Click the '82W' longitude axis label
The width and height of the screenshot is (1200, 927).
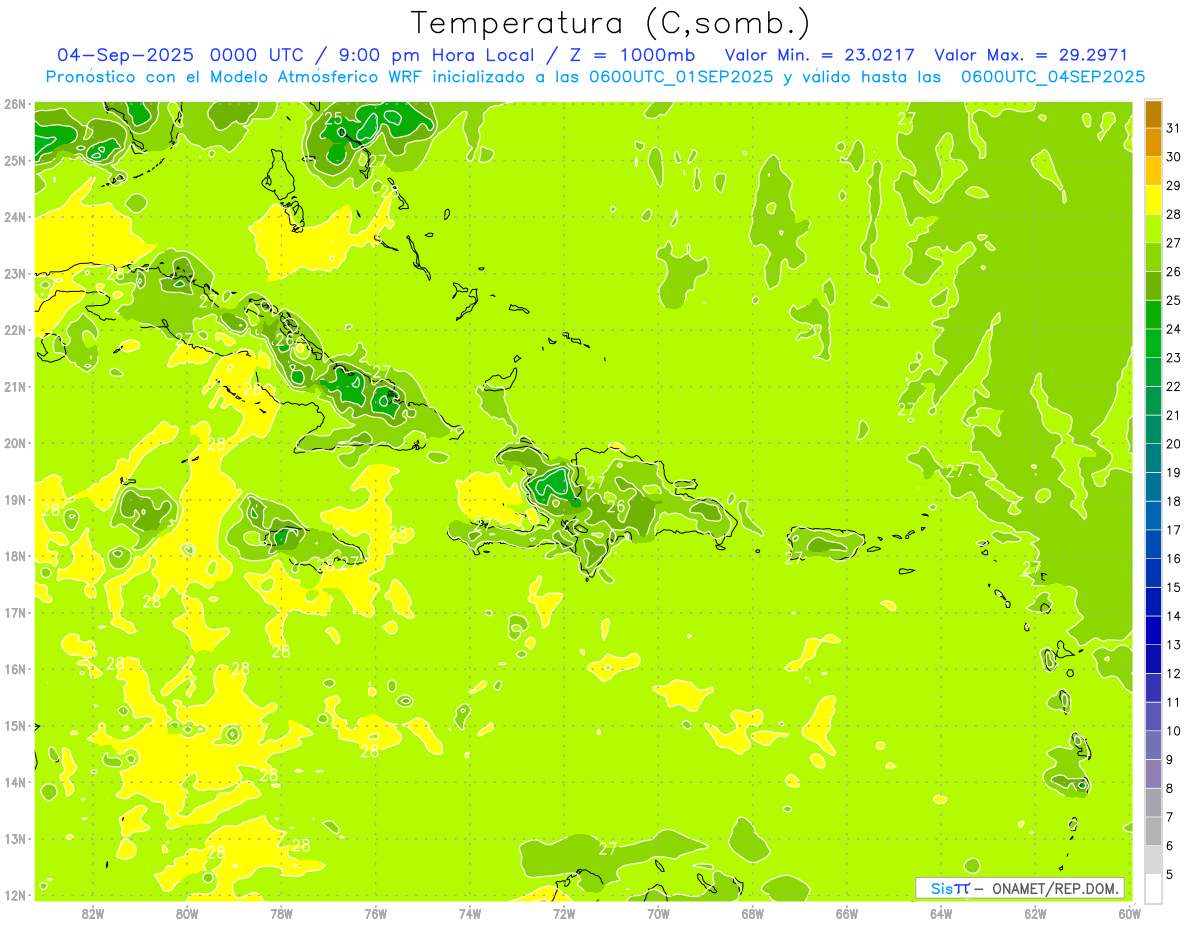[x=93, y=913]
